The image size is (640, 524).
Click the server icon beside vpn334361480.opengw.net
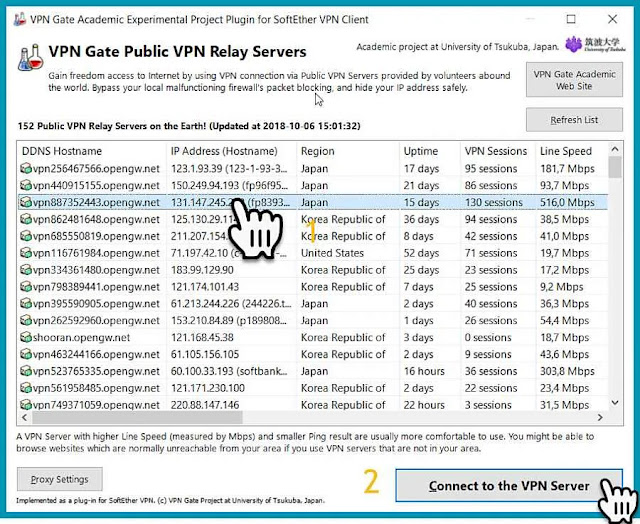[x=26, y=270]
